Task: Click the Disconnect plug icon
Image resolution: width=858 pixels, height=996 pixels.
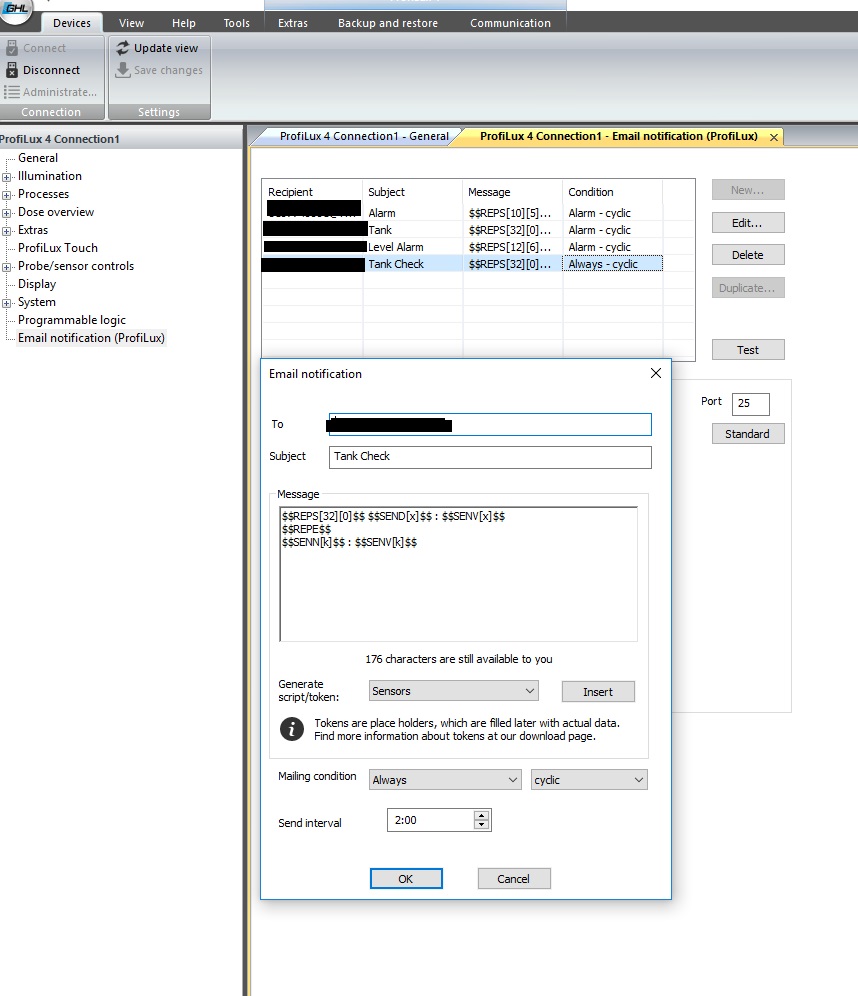Action: pos(11,70)
